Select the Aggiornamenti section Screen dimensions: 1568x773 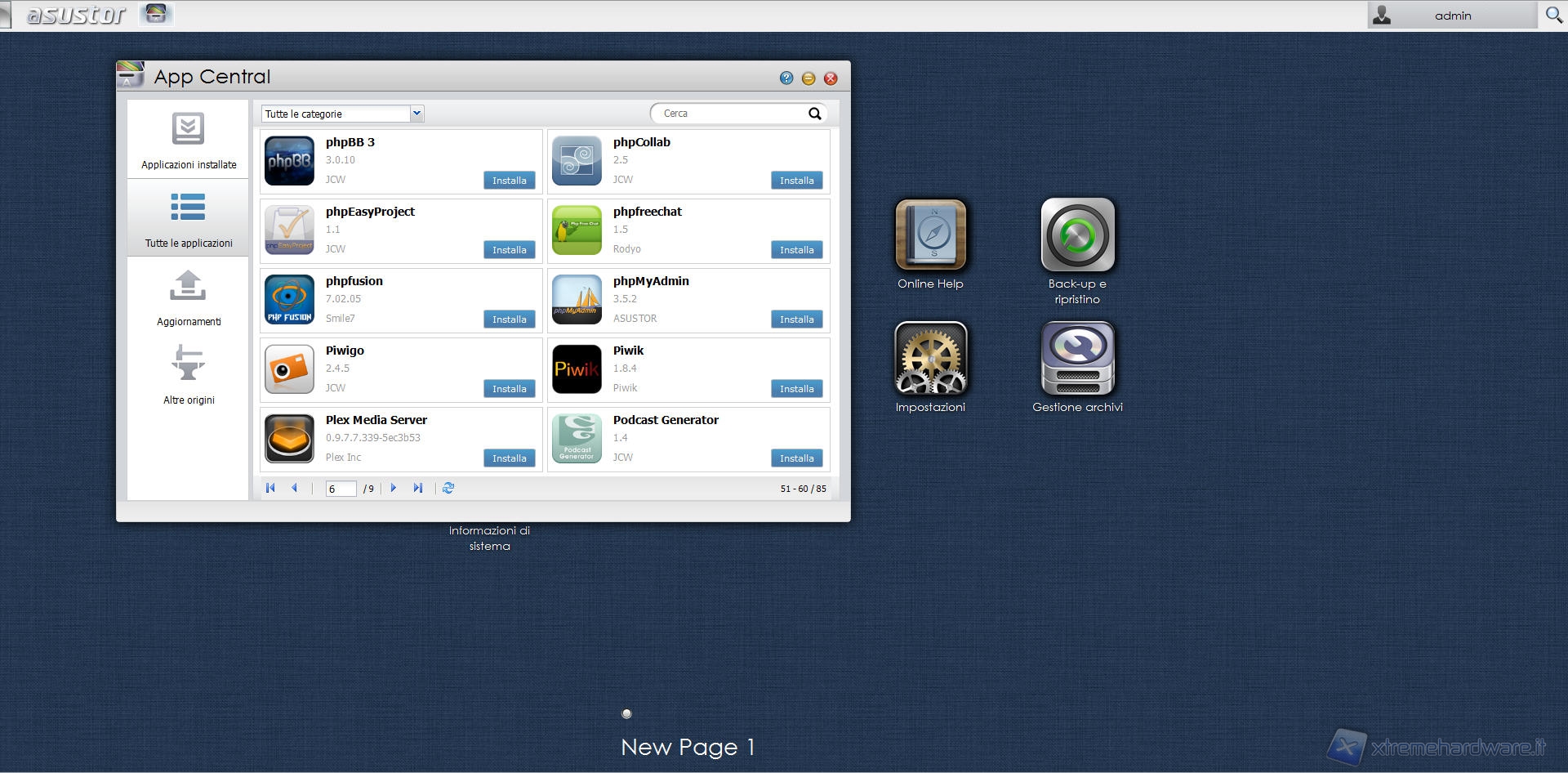pyautogui.click(x=189, y=297)
